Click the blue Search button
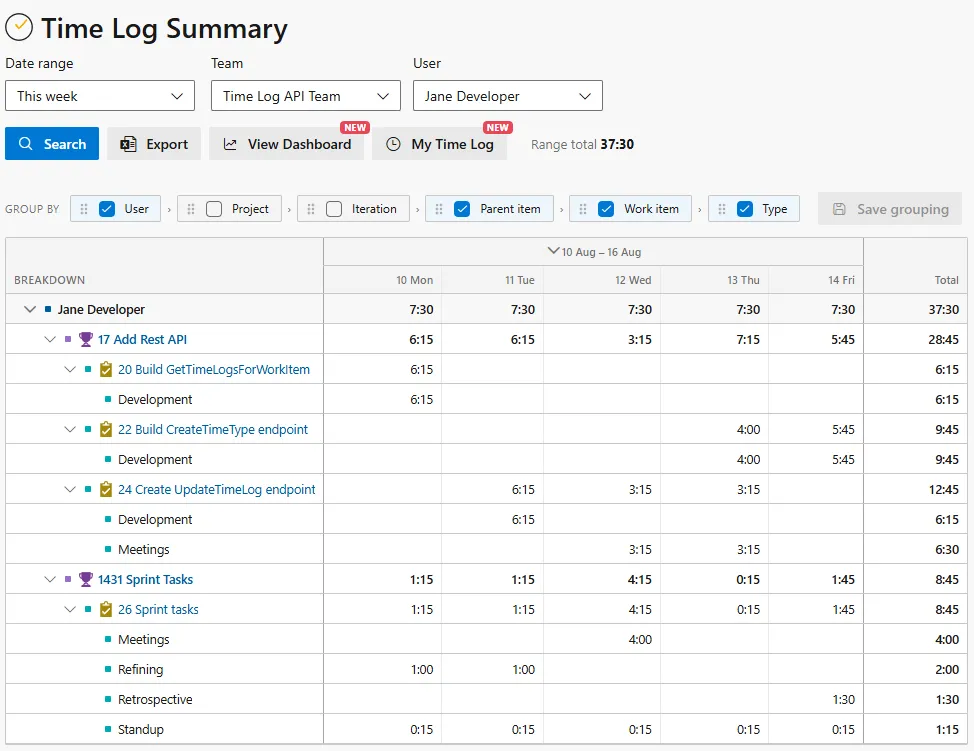The image size is (974, 751). pyautogui.click(x=52, y=144)
